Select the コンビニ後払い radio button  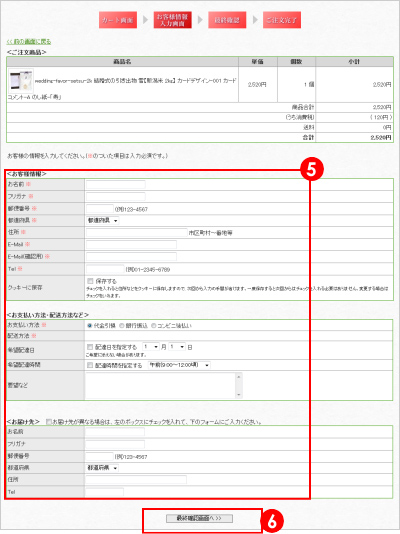click(x=154, y=326)
